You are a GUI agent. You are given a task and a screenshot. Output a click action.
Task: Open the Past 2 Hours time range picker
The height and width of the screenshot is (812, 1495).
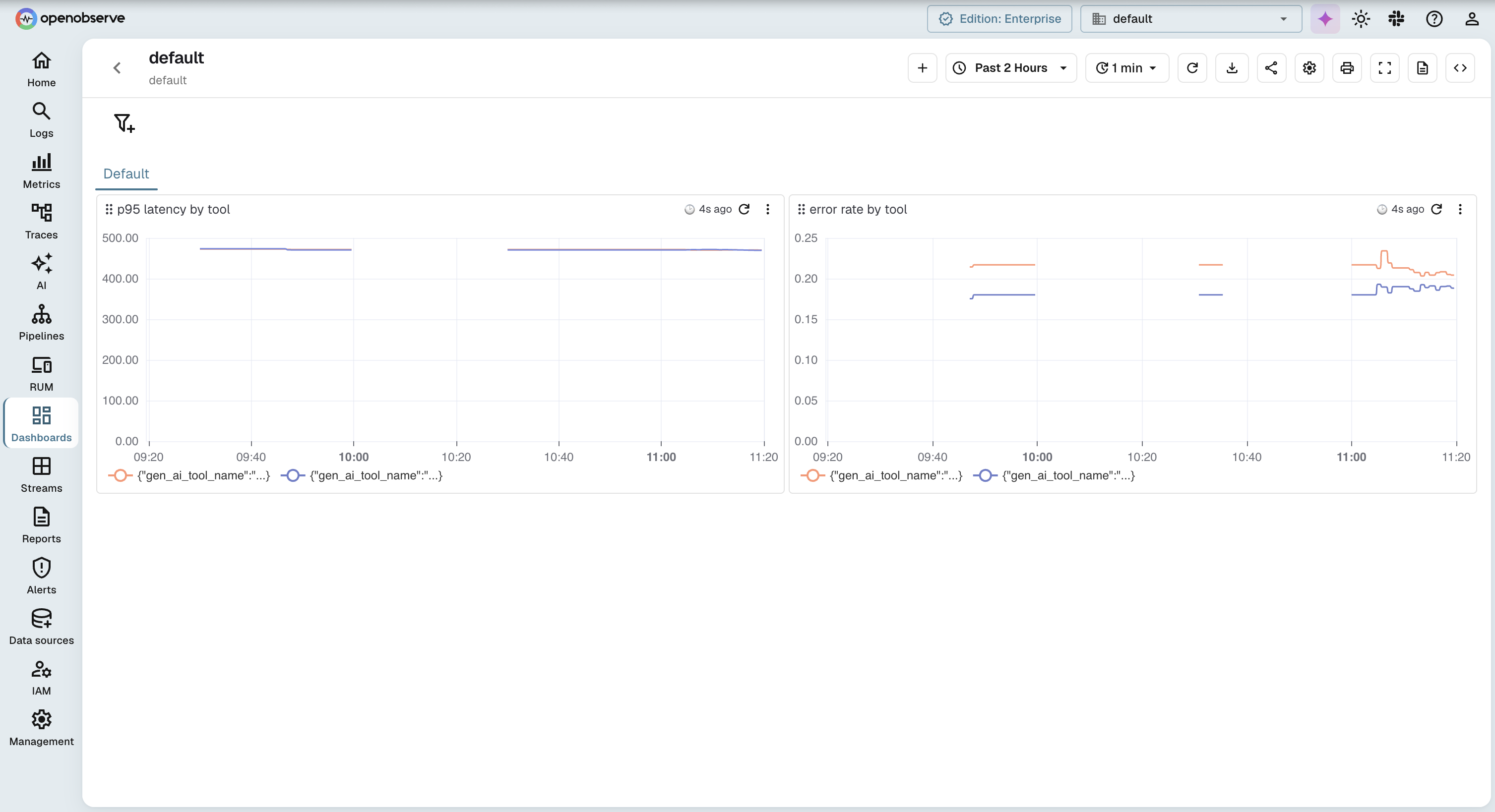pyautogui.click(x=1011, y=68)
